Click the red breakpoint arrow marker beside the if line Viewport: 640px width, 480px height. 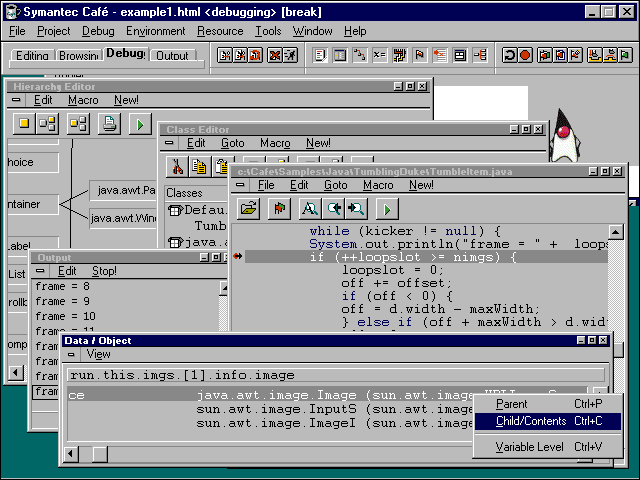237,256
